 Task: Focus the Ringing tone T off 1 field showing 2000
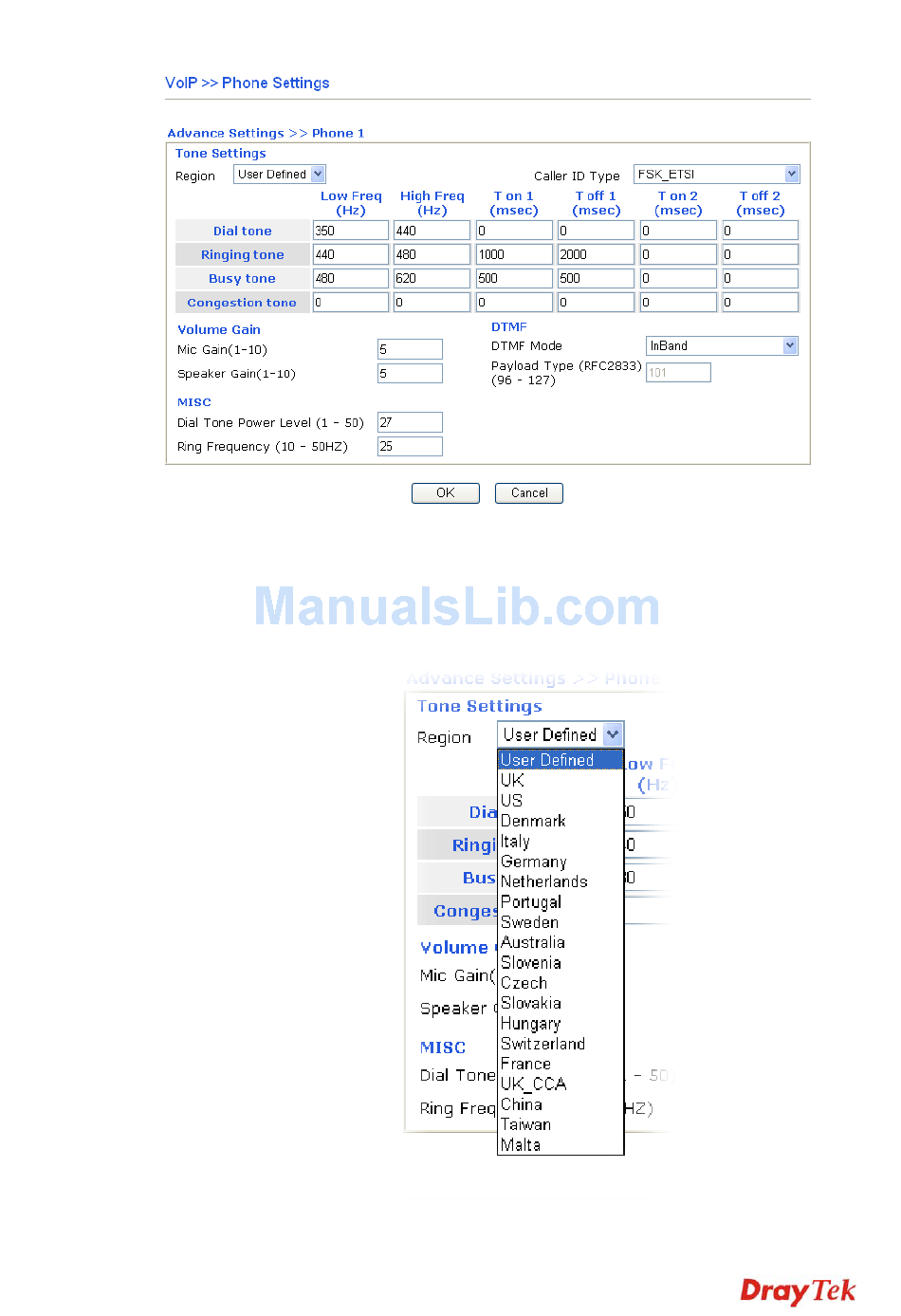click(597, 254)
